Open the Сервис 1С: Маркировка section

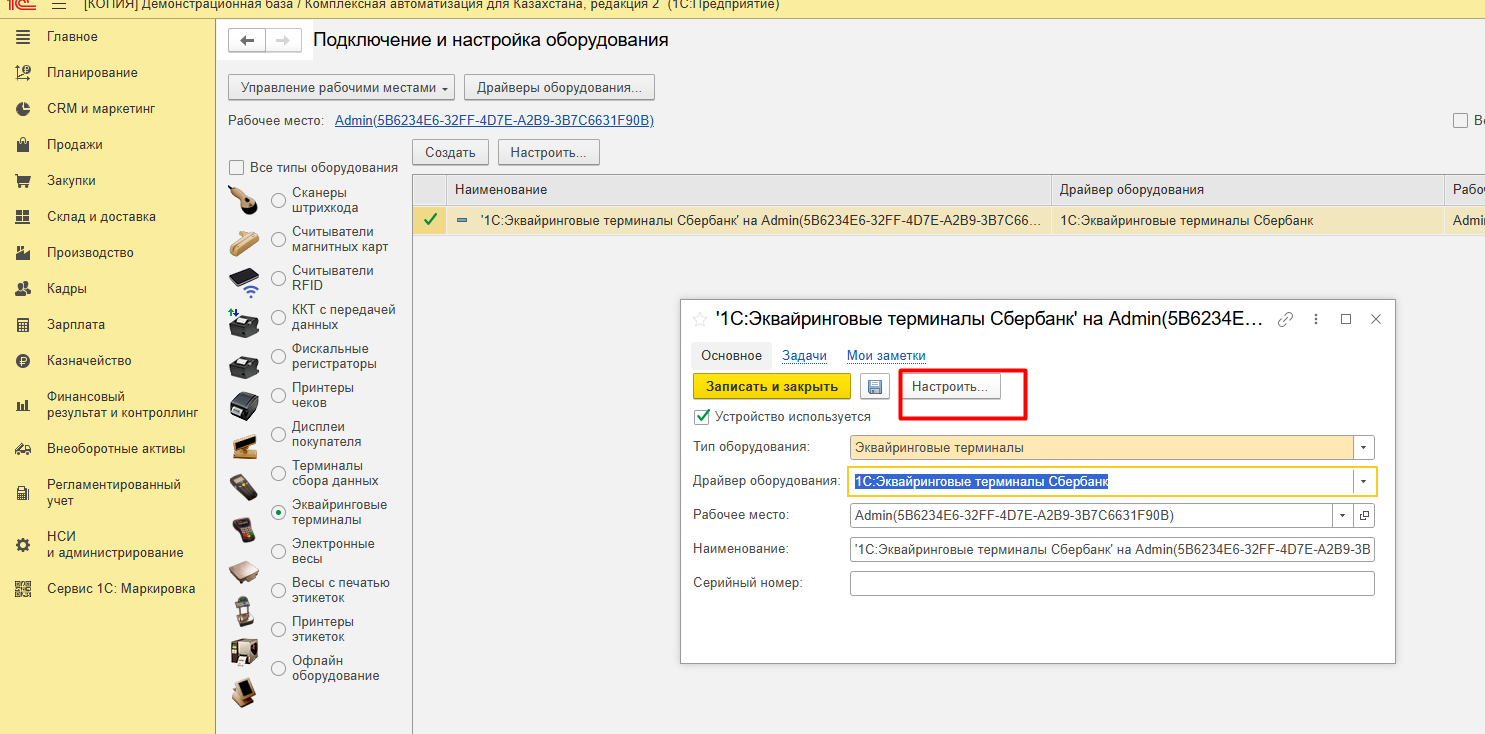(x=120, y=589)
